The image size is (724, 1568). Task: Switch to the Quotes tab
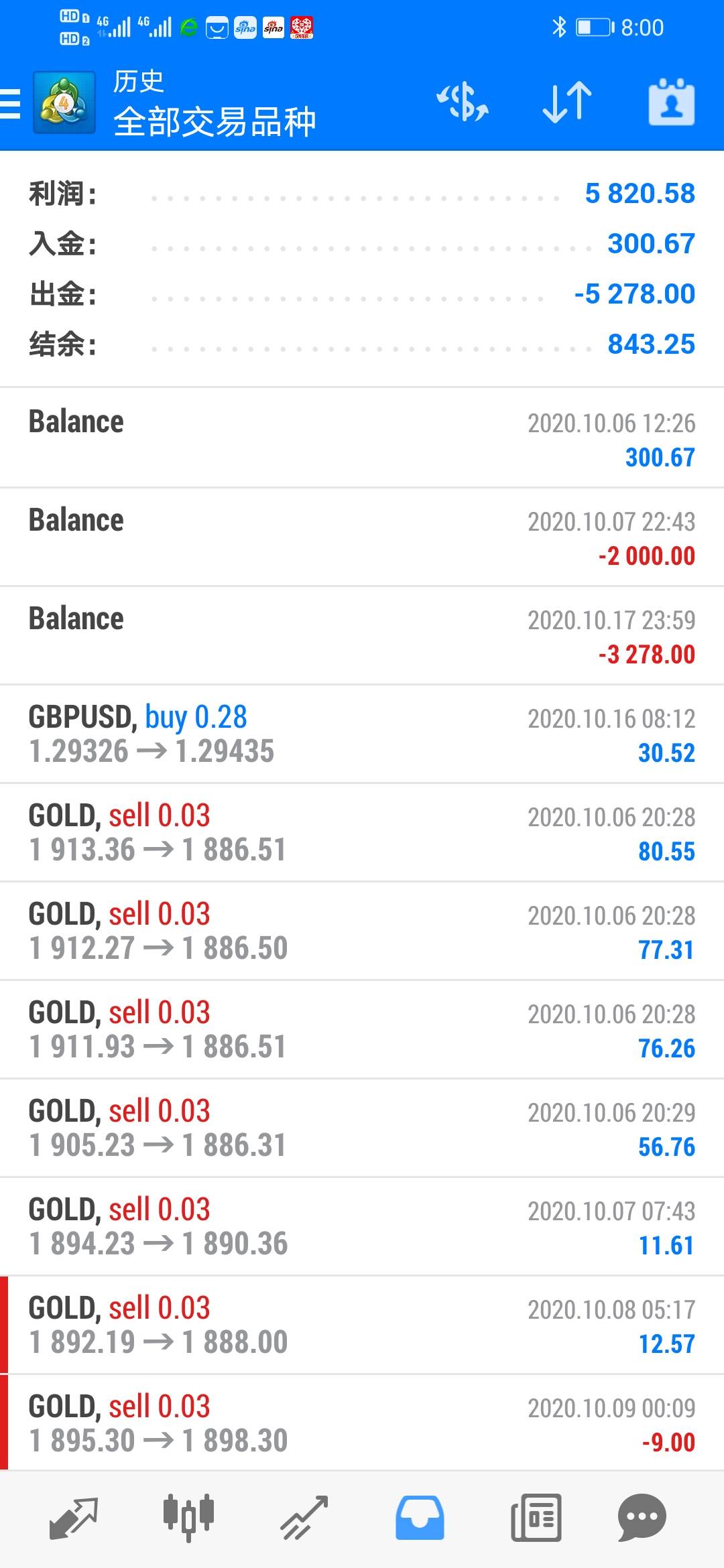coord(74,1518)
